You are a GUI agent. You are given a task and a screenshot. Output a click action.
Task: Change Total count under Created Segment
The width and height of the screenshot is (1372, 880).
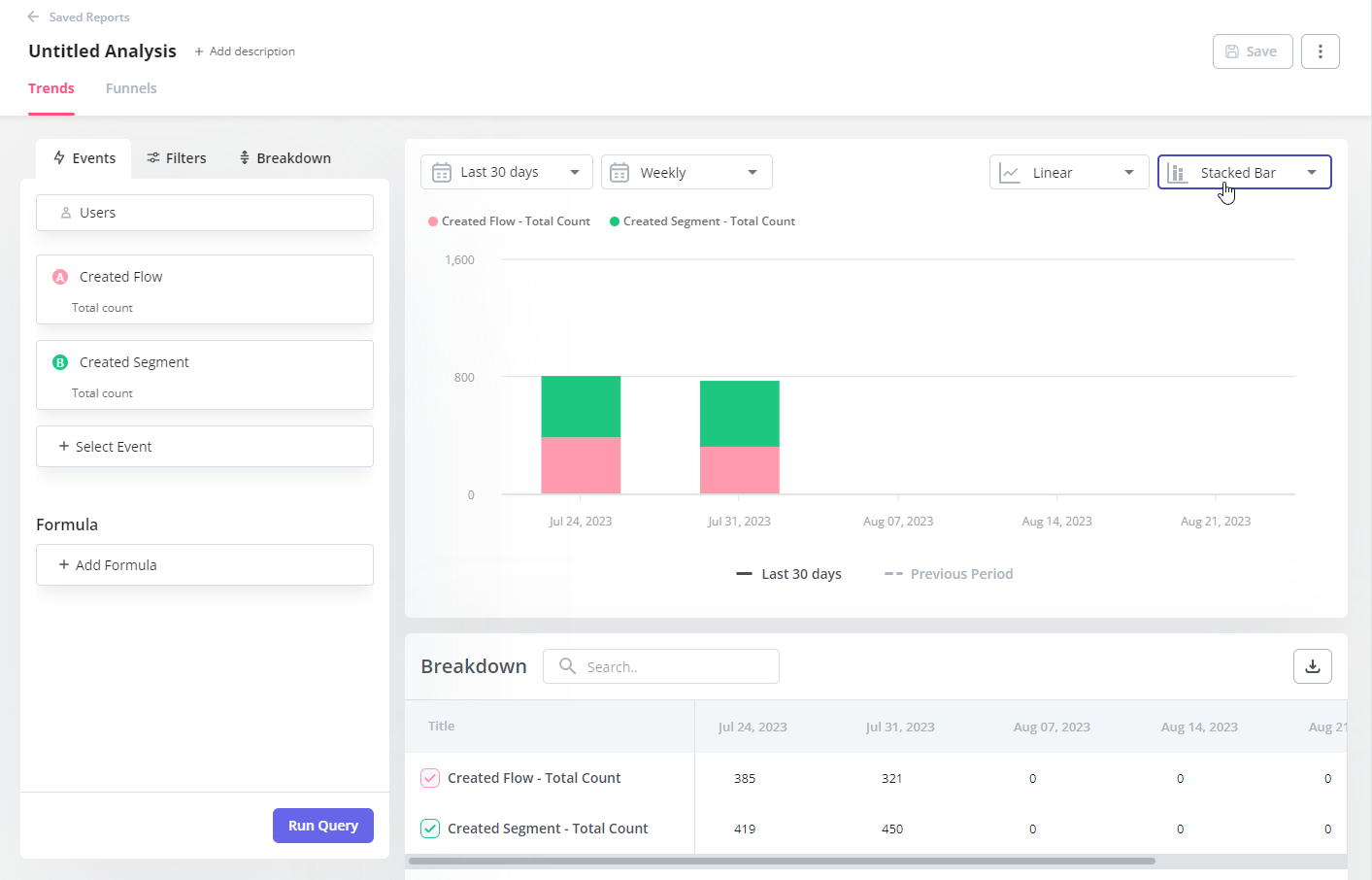click(102, 393)
